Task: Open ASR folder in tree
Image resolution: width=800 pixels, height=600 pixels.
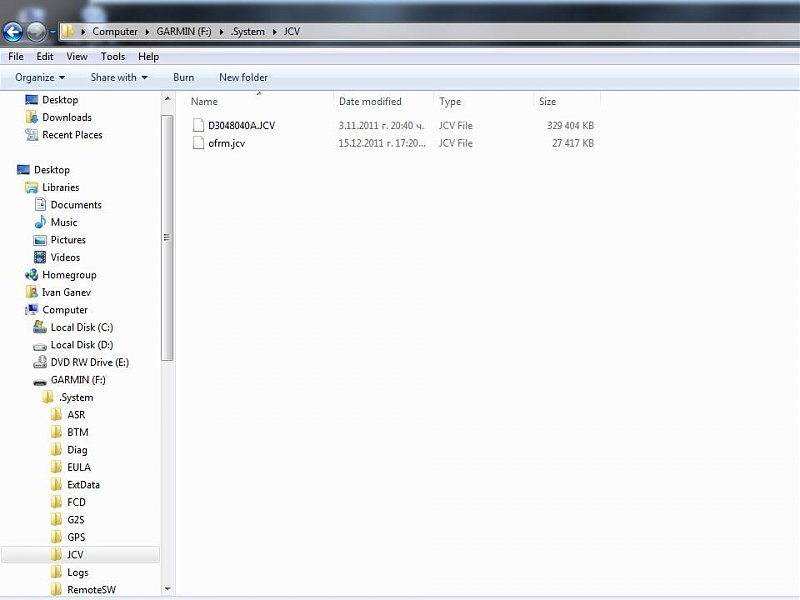Action: 76,415
